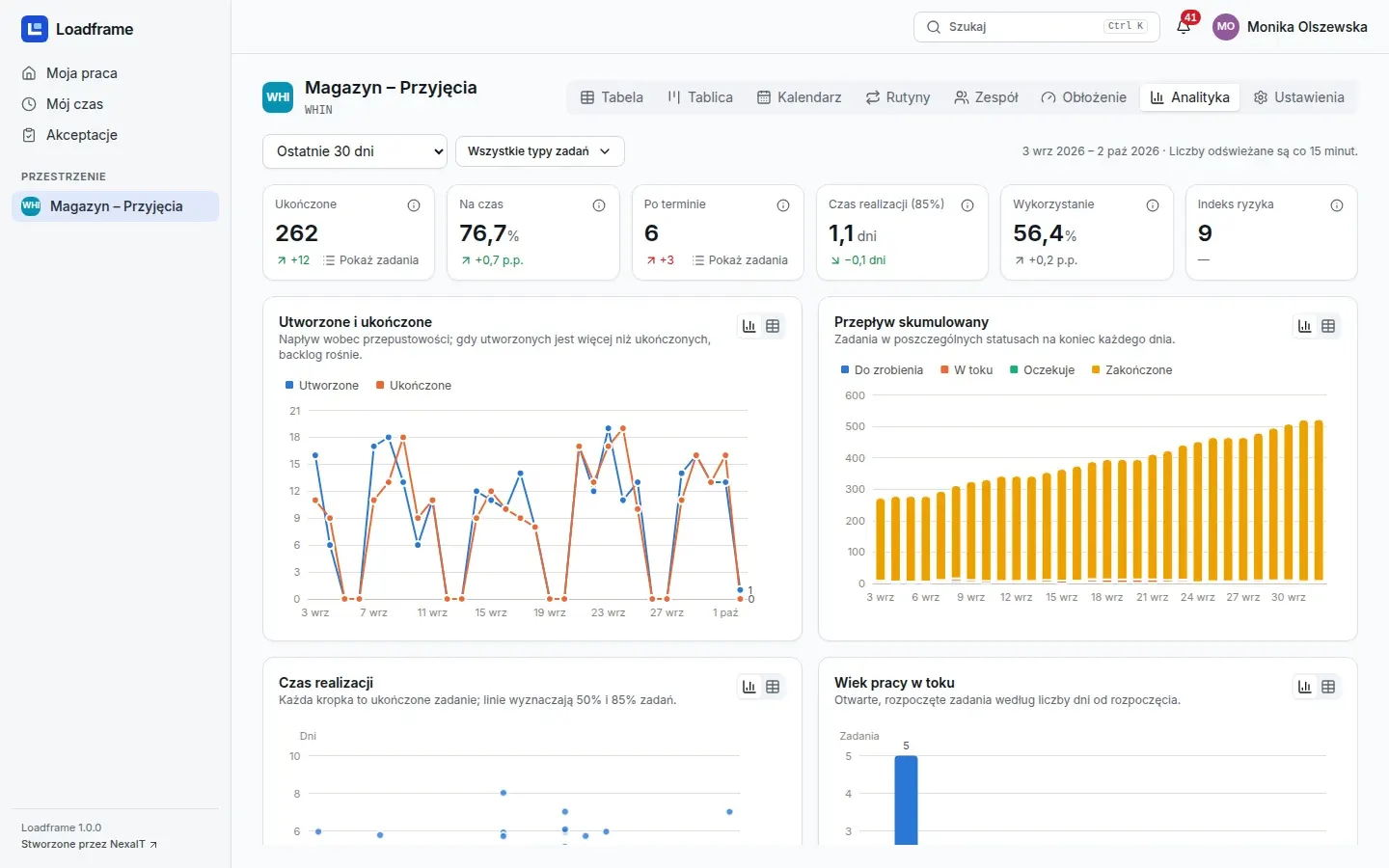Click the info icon on Po terminie card
The image size is (1389, 868).
(783, 205)
